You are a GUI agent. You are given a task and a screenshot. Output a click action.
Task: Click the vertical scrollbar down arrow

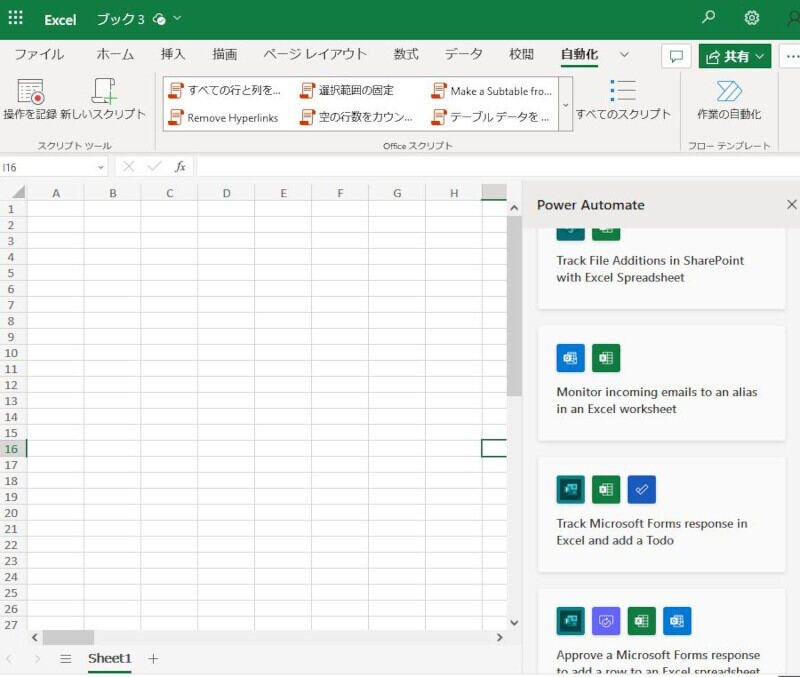click(514, 622)
